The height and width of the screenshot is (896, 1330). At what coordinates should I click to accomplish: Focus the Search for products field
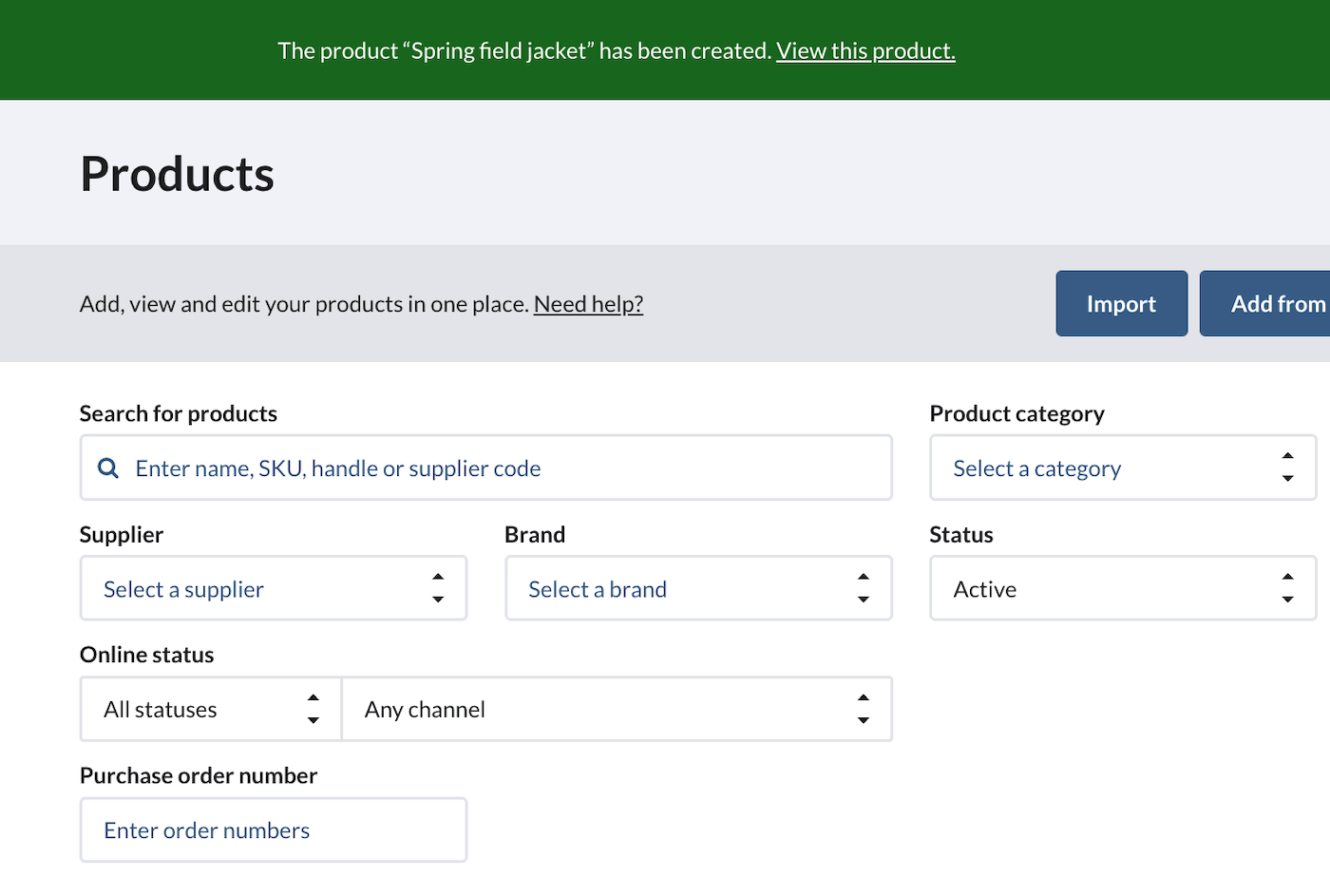tap(486, 467)
